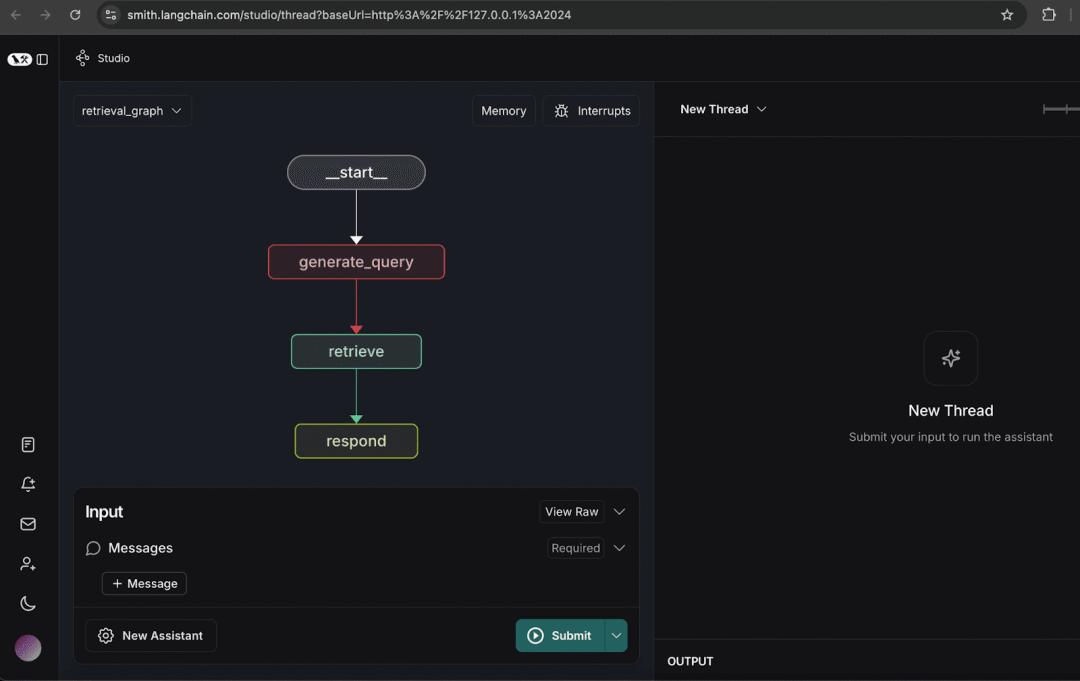Open the Submit button's dropdown arrow
Screen dimensions: 1080x681
pyautogui.click(x=616, y=635)
